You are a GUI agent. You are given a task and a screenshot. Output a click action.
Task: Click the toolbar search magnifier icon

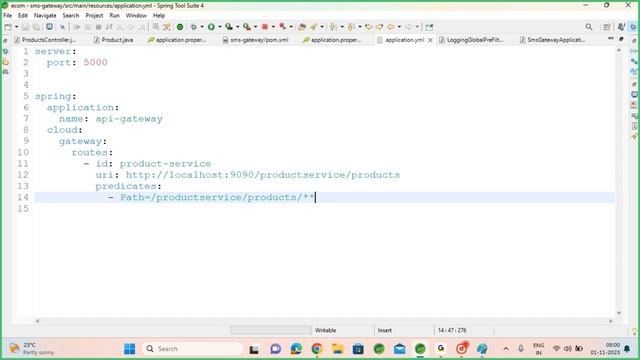(x=589, y=27)
